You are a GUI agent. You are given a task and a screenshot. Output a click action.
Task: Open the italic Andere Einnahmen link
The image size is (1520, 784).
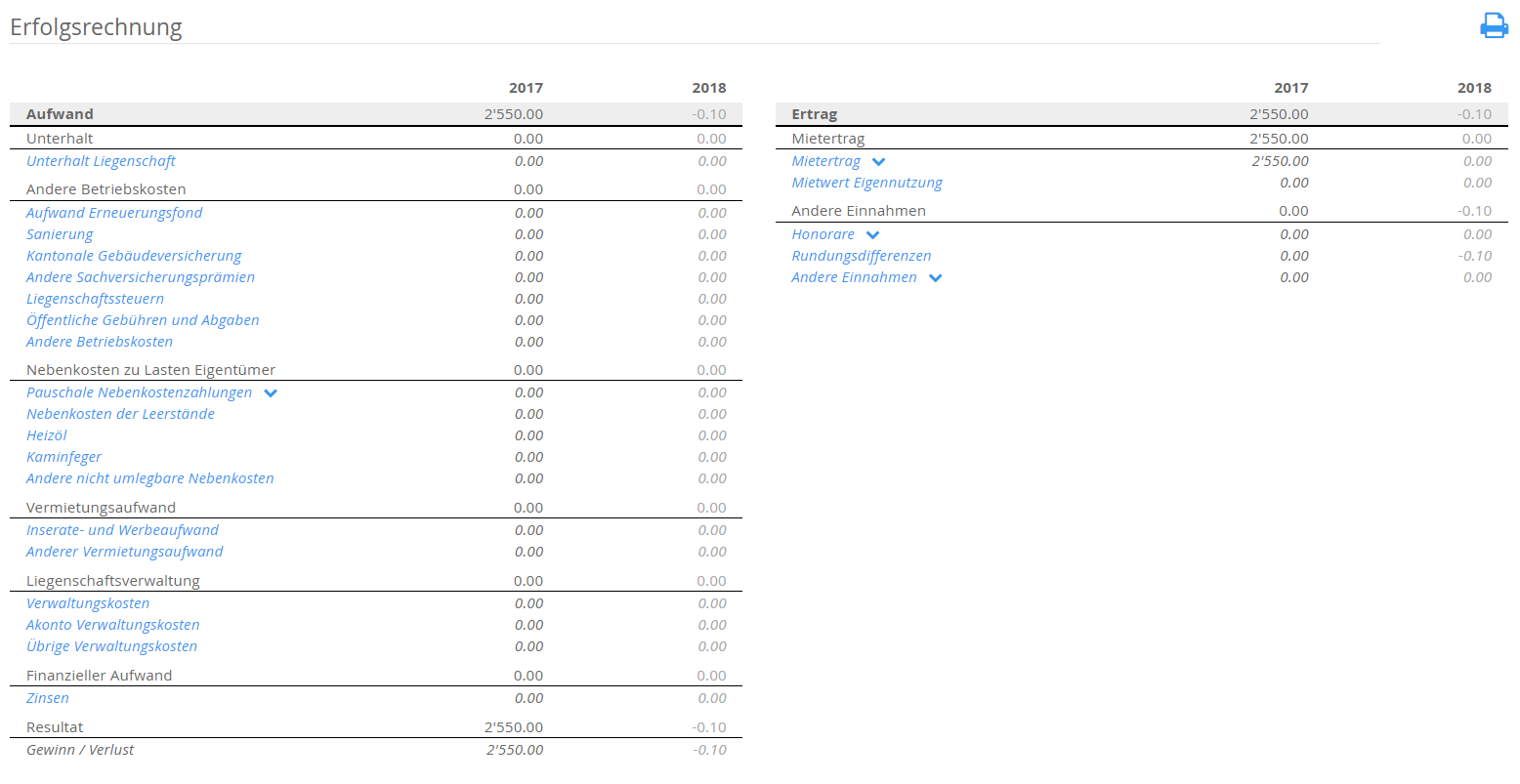coord(855,277)
